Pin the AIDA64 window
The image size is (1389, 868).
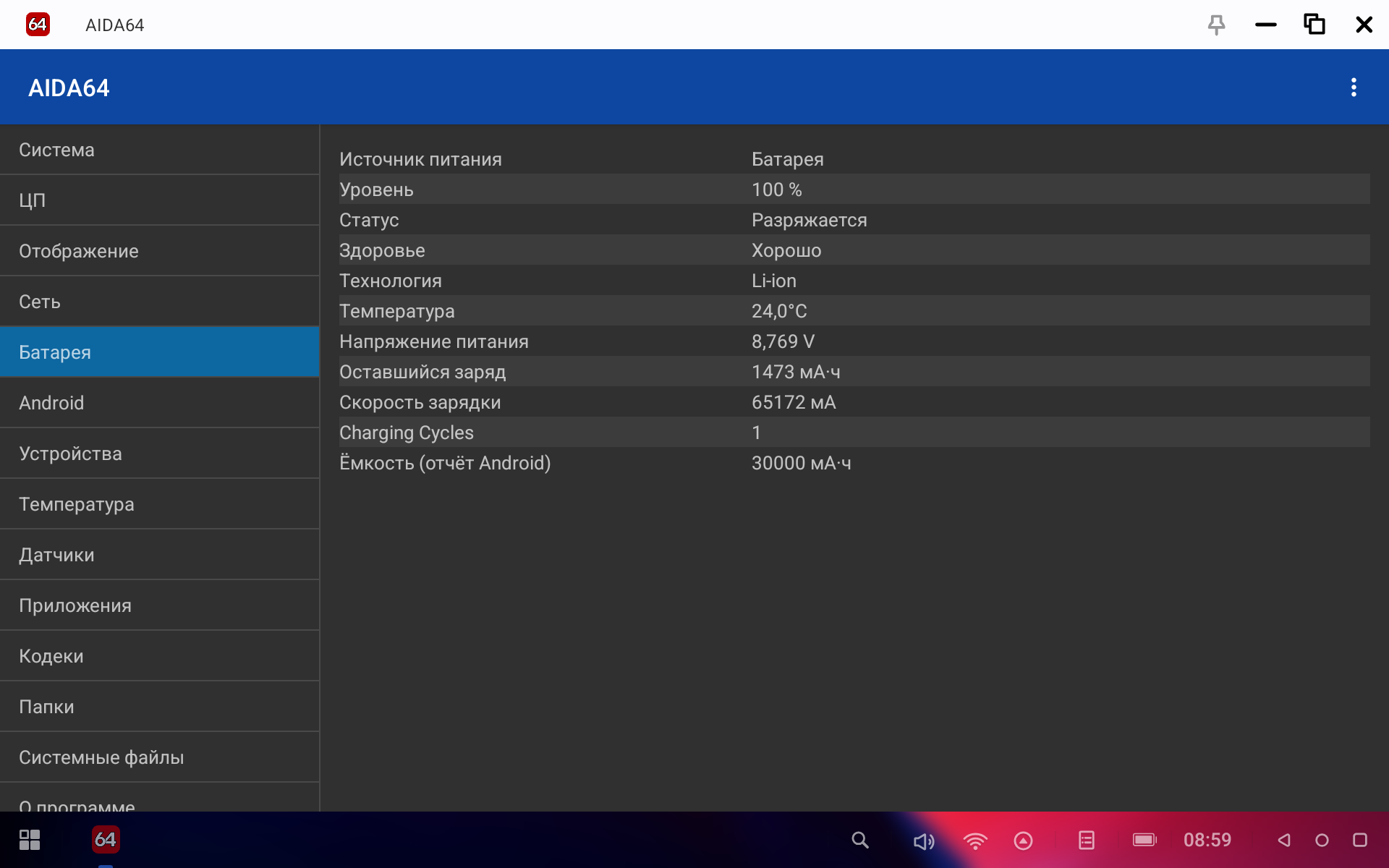(1216, 25)
